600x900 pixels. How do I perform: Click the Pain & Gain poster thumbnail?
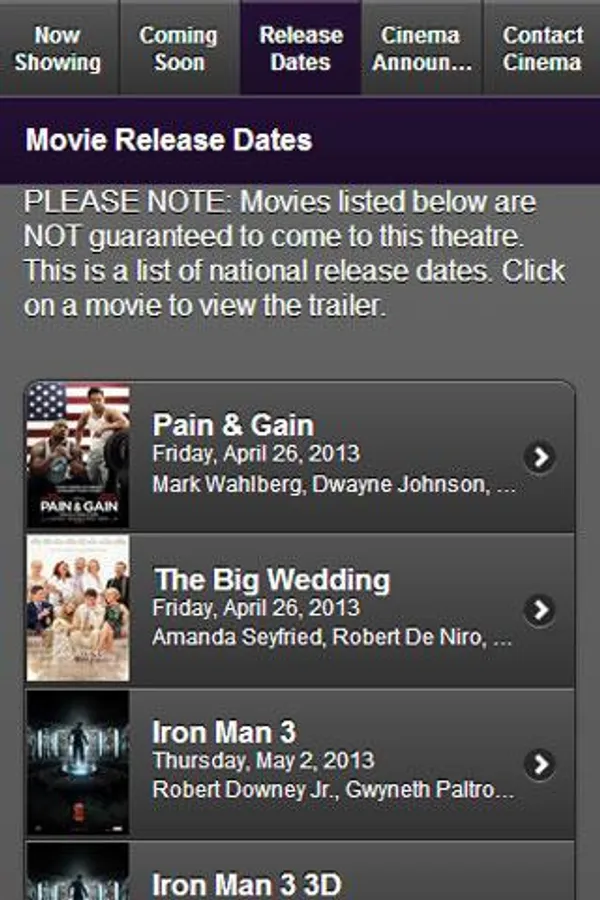pos(78,455)
